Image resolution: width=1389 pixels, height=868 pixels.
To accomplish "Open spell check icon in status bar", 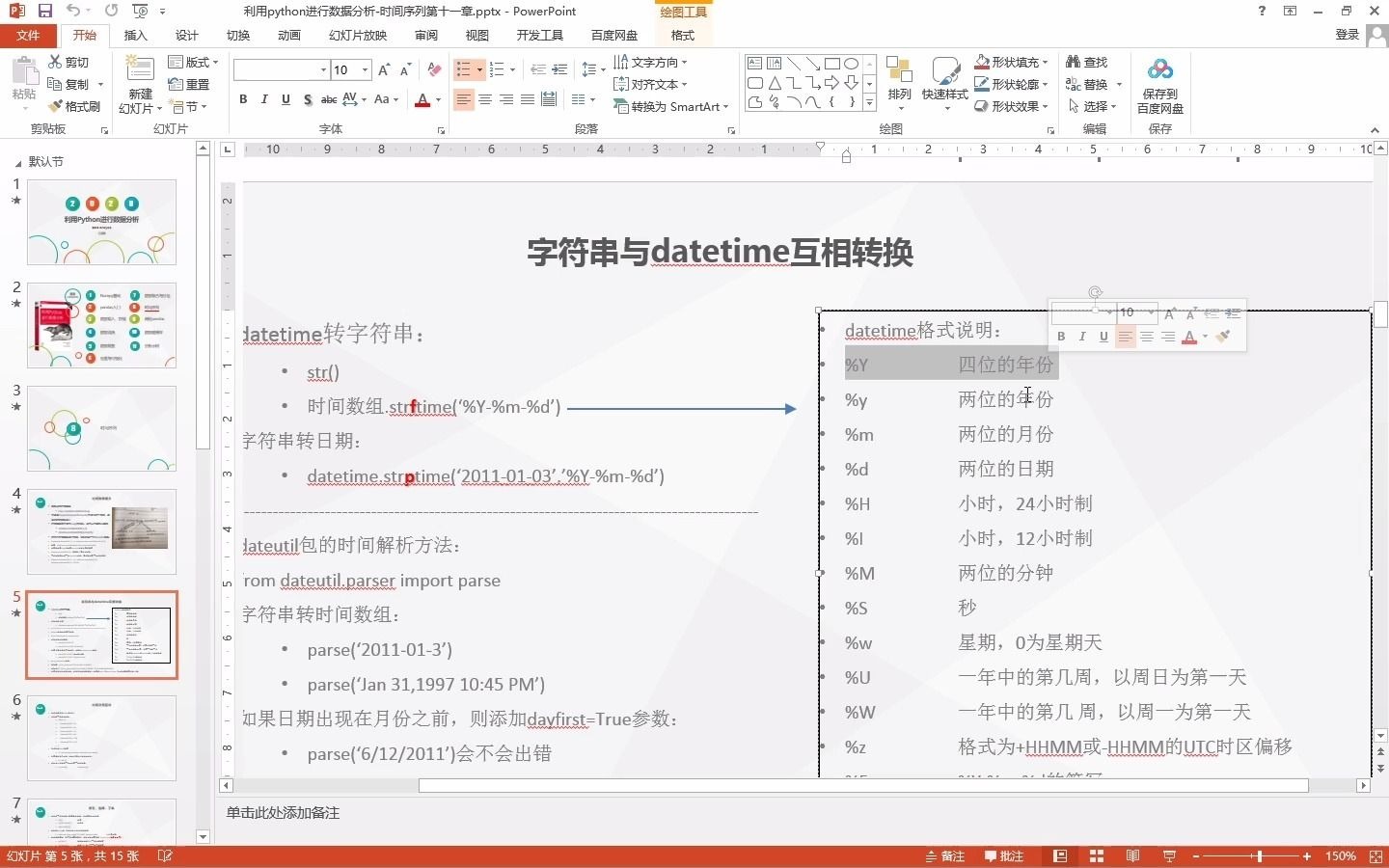I will pyautogui.click(x=165, y=856).
